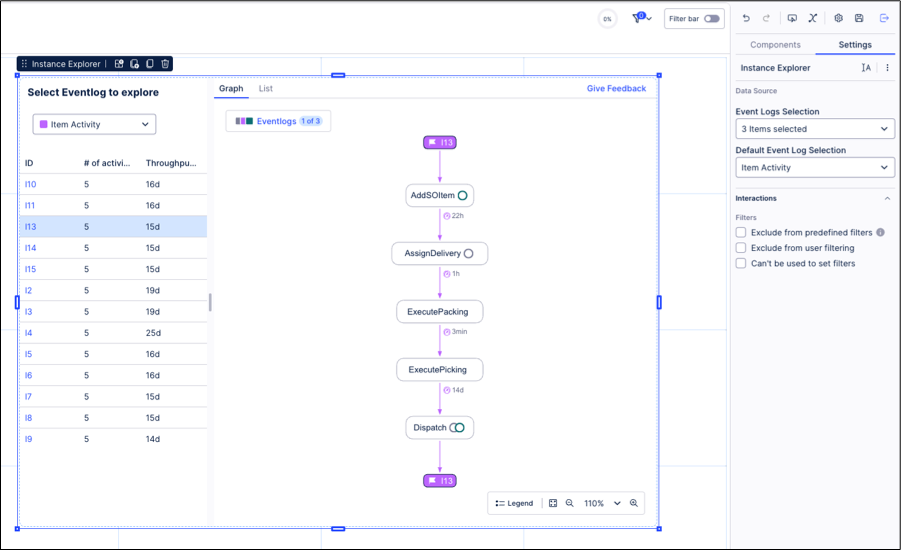Click the filter funnel icon with badge
Viewport: 901px width, 550px height.
click(x=638, y=18)
